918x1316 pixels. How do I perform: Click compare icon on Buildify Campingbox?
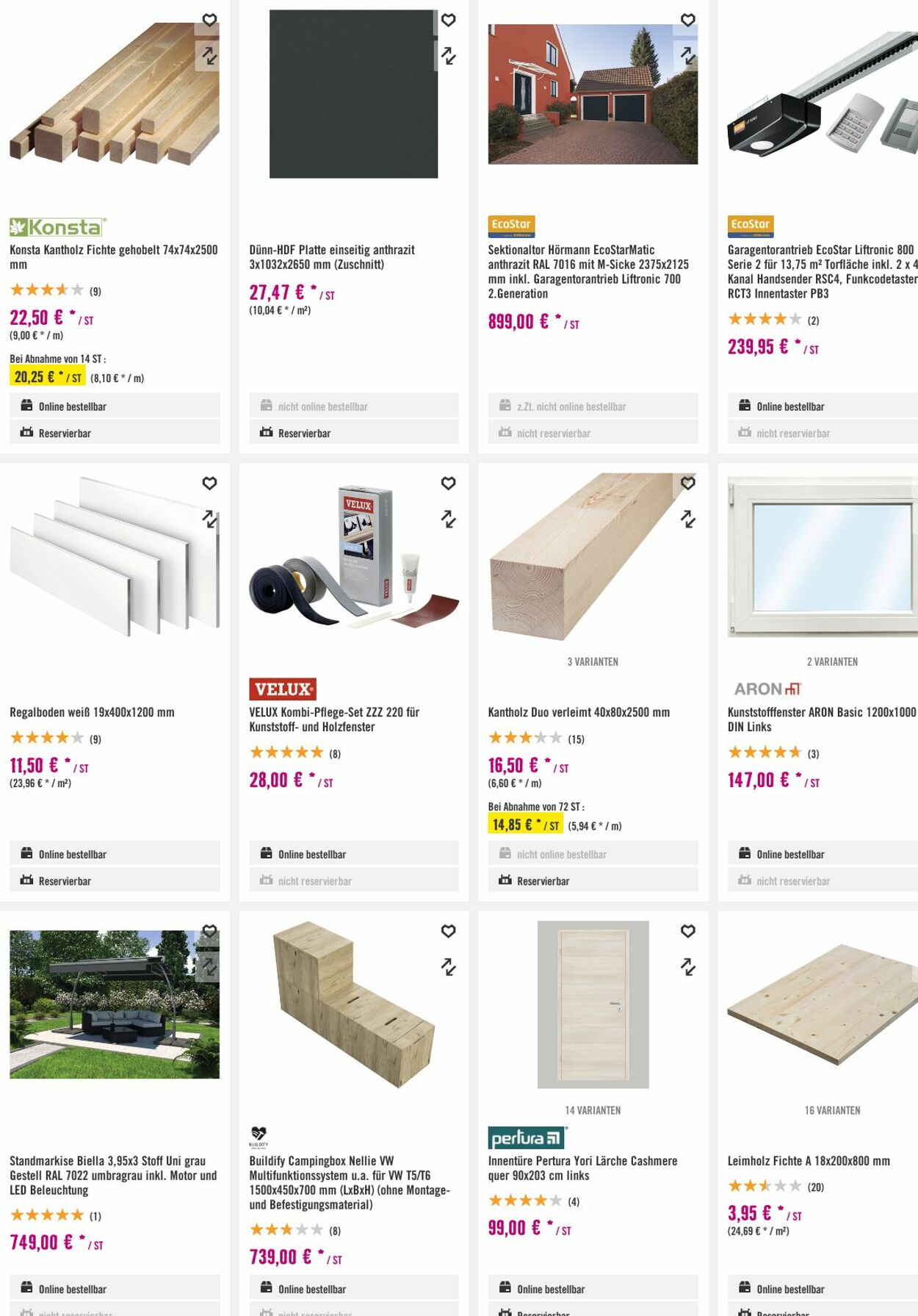click(x=448, y=966)
